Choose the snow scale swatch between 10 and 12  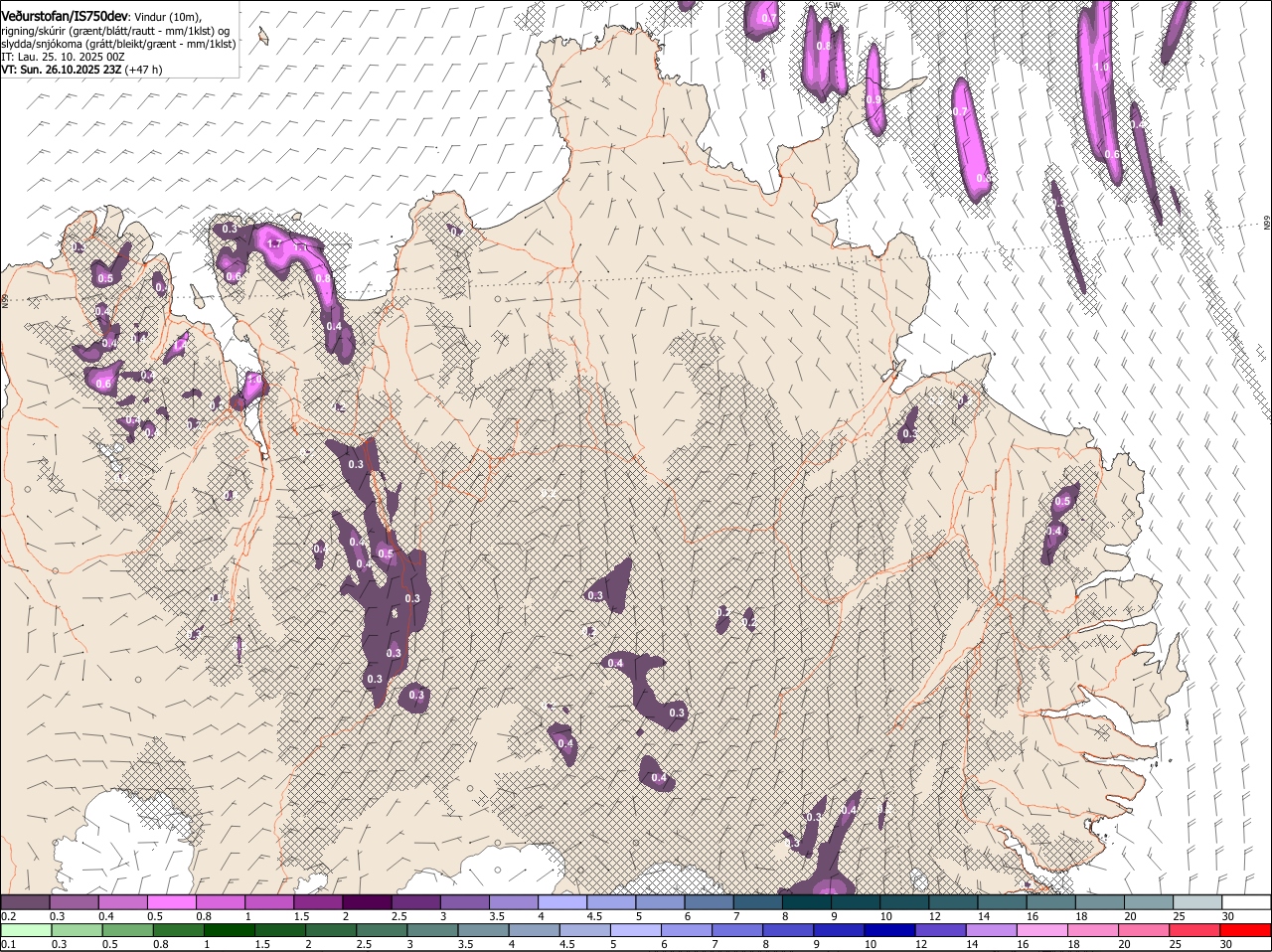(x=903, y=901)
